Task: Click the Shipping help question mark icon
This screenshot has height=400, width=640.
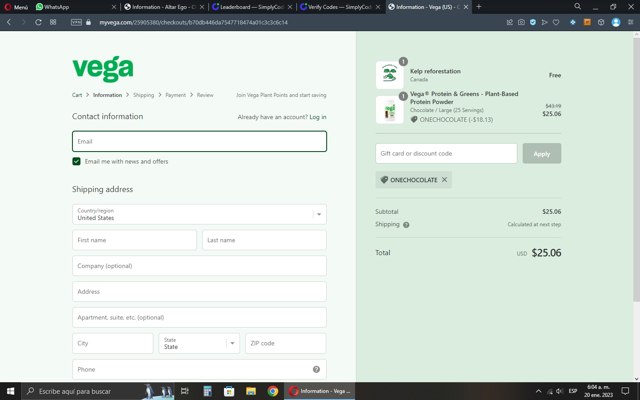Action: pos(406,224)
